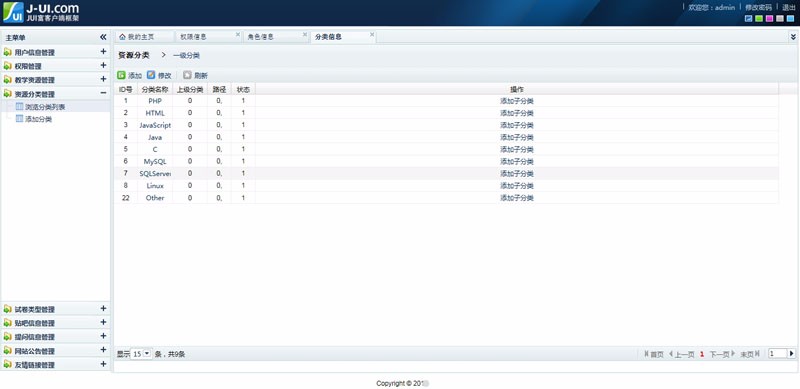Click the blue 修改 edit icon

[151, 75]
